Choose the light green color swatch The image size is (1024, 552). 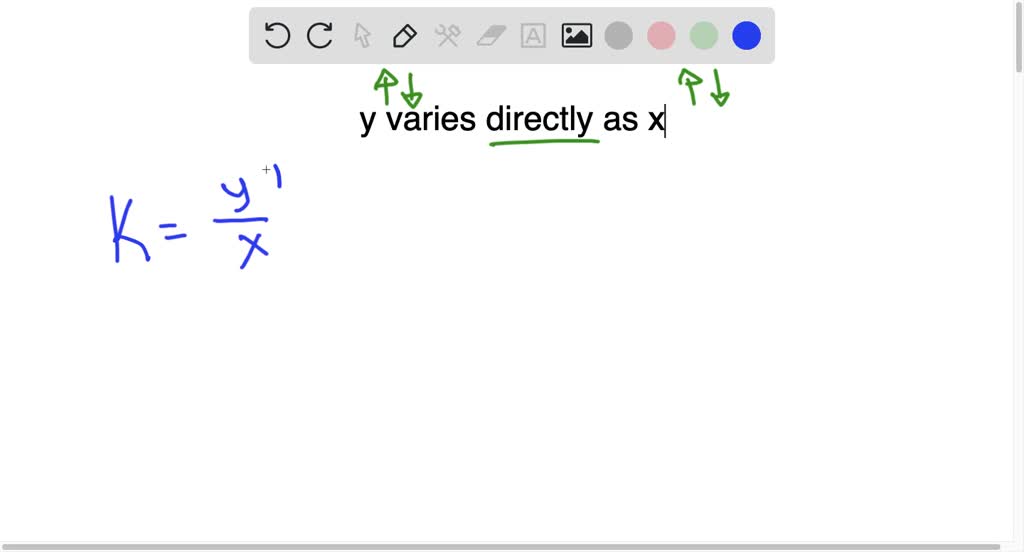tap(704, 35)
